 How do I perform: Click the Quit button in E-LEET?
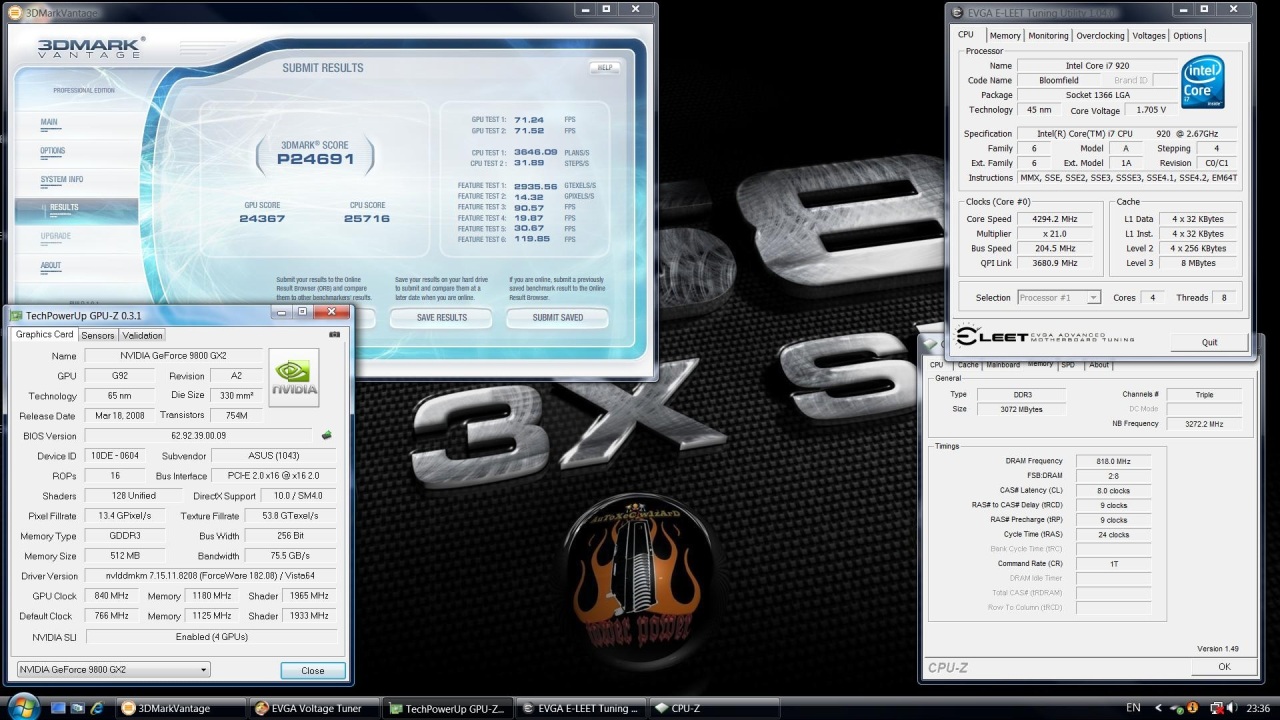pos(1210,342)
